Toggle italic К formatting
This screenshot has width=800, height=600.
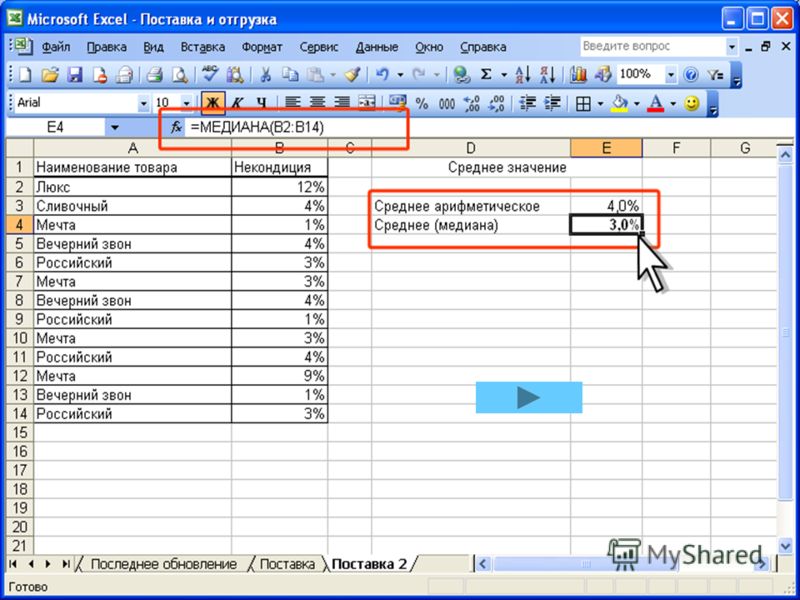pyautogui.click(x=237, y=104)
